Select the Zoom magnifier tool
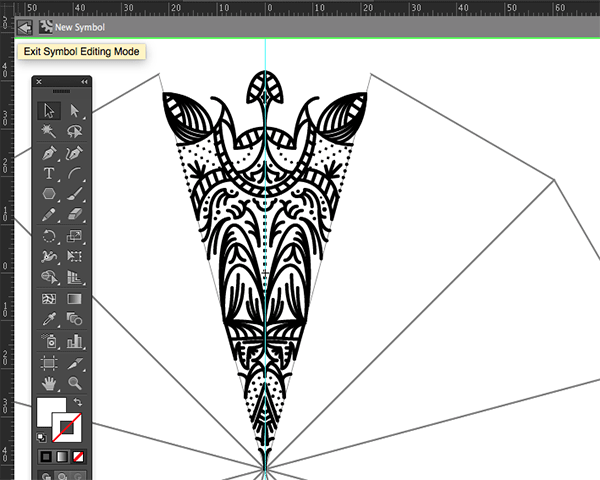Screen dimensions: 600x480 point(74,382)
